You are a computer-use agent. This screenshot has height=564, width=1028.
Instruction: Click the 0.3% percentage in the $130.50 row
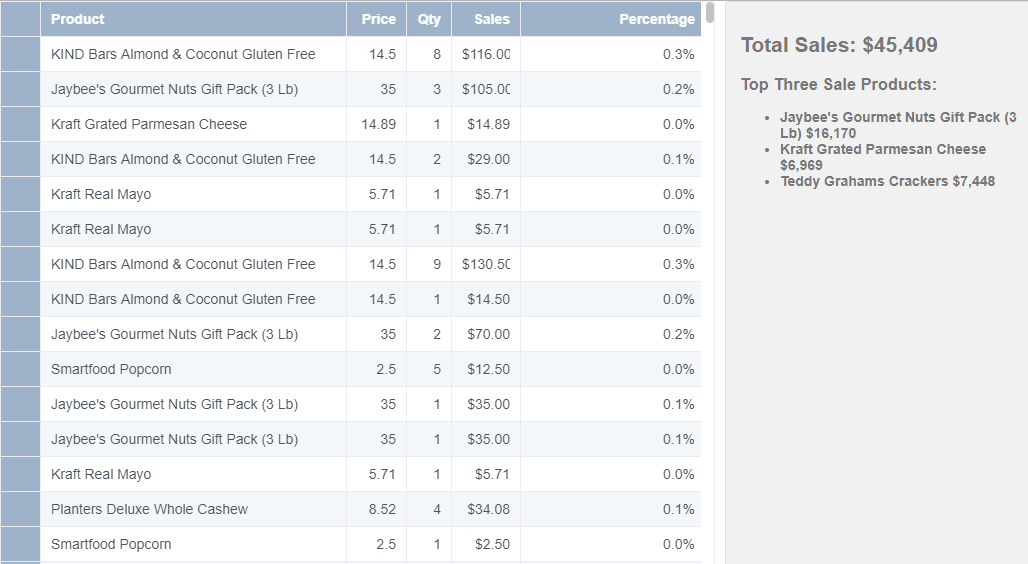[x=611, y=264]
